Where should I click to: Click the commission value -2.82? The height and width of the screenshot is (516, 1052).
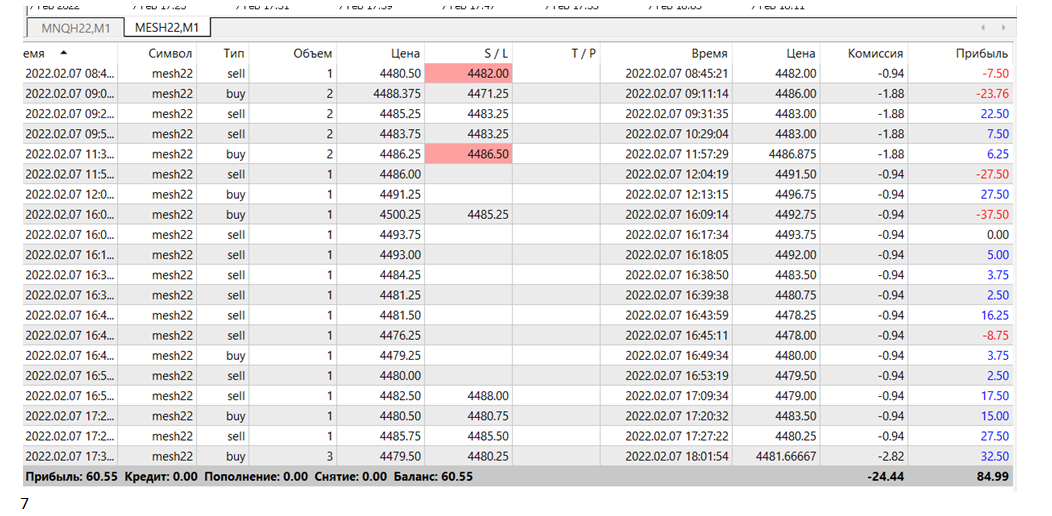(x=890, y=456)
